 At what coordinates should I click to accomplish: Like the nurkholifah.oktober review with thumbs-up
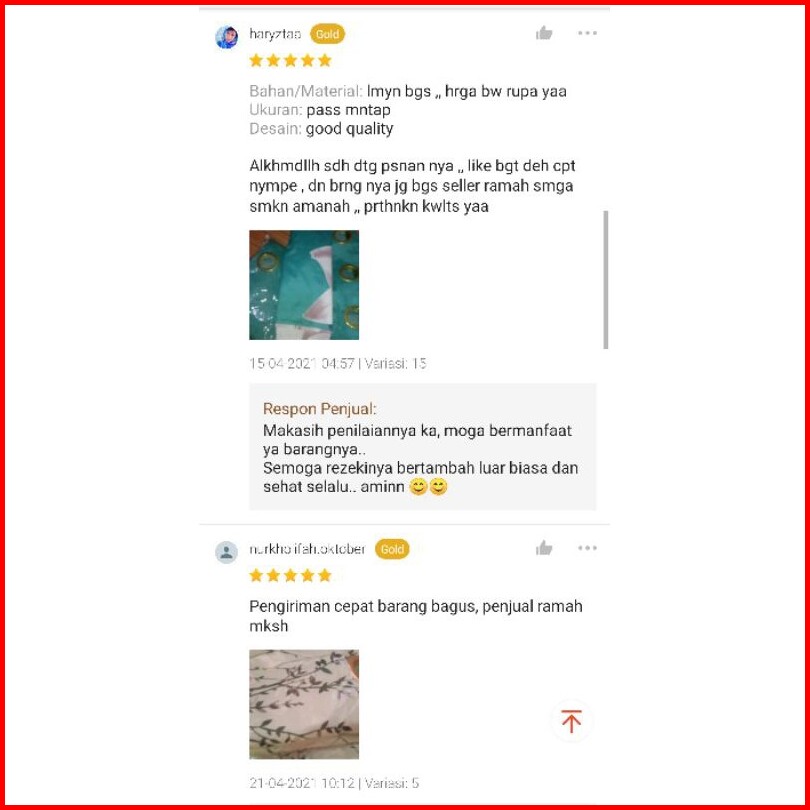pyautogui.click(x=544, y=548)
